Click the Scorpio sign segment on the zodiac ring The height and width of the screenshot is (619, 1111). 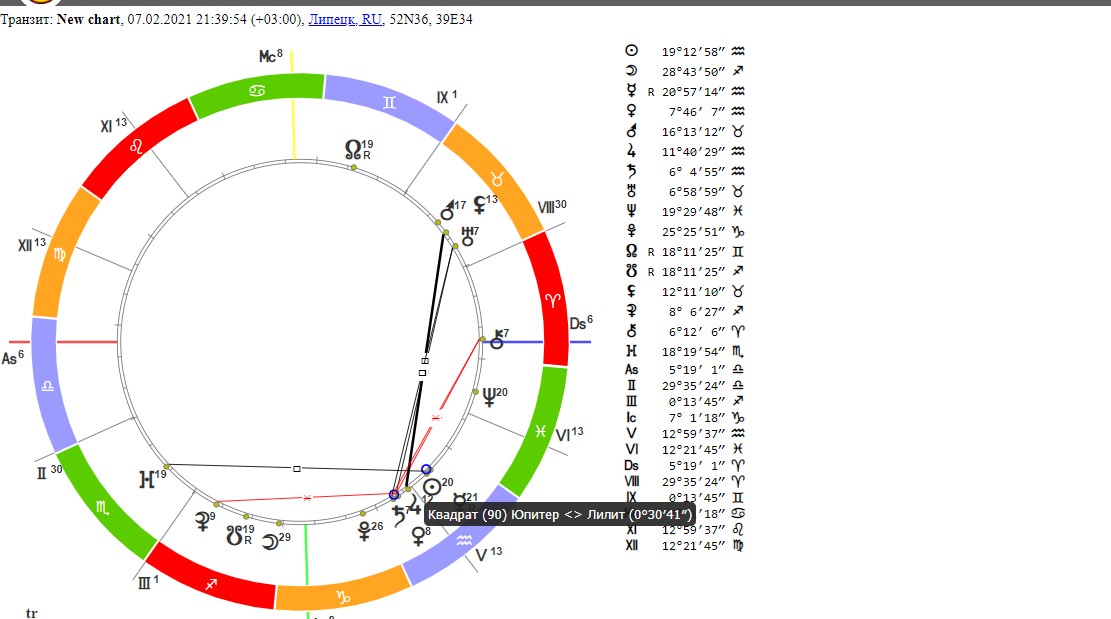click(103, 507)
